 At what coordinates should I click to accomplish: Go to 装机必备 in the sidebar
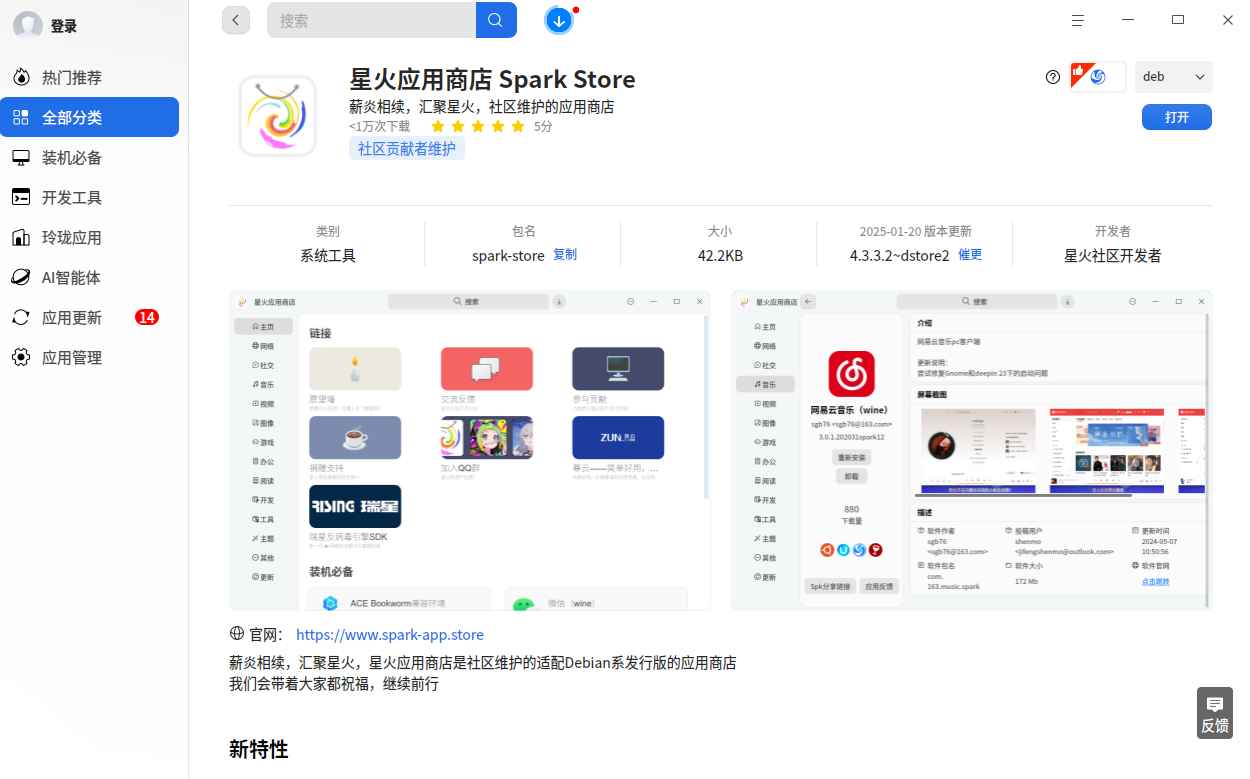[90, 157]
